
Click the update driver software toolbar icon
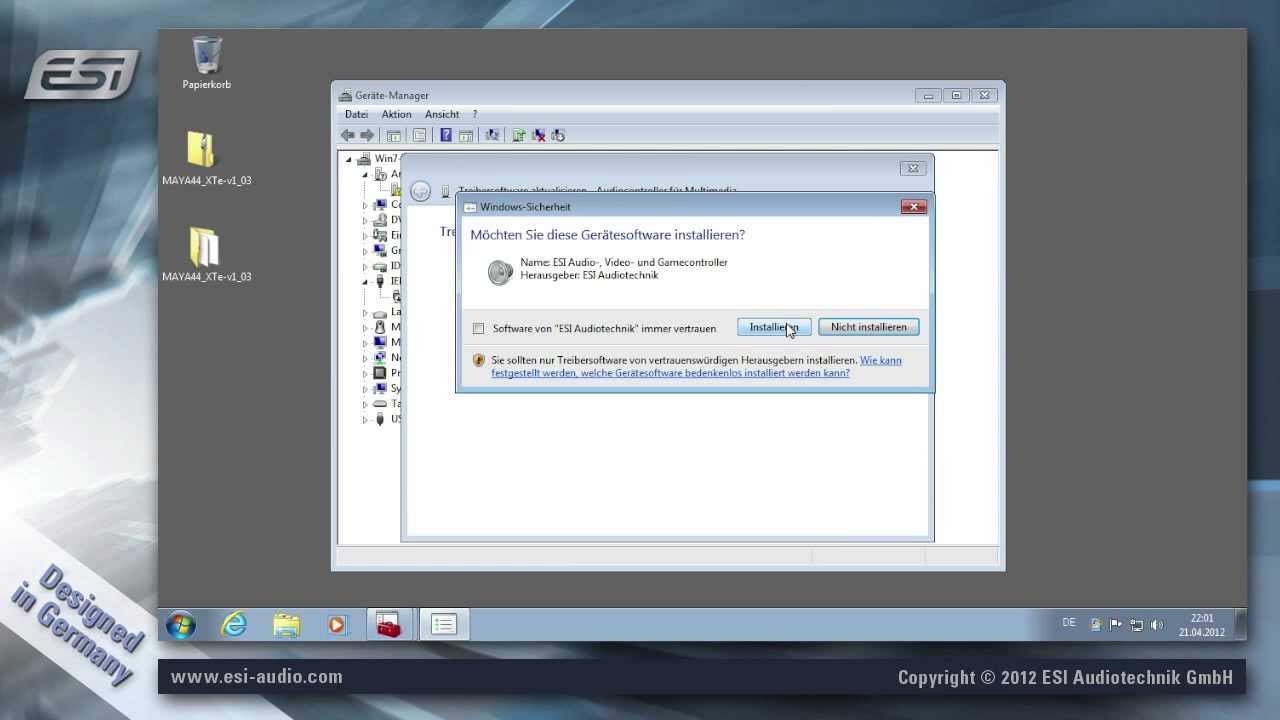pyautogui.click(x=519, y=135)
